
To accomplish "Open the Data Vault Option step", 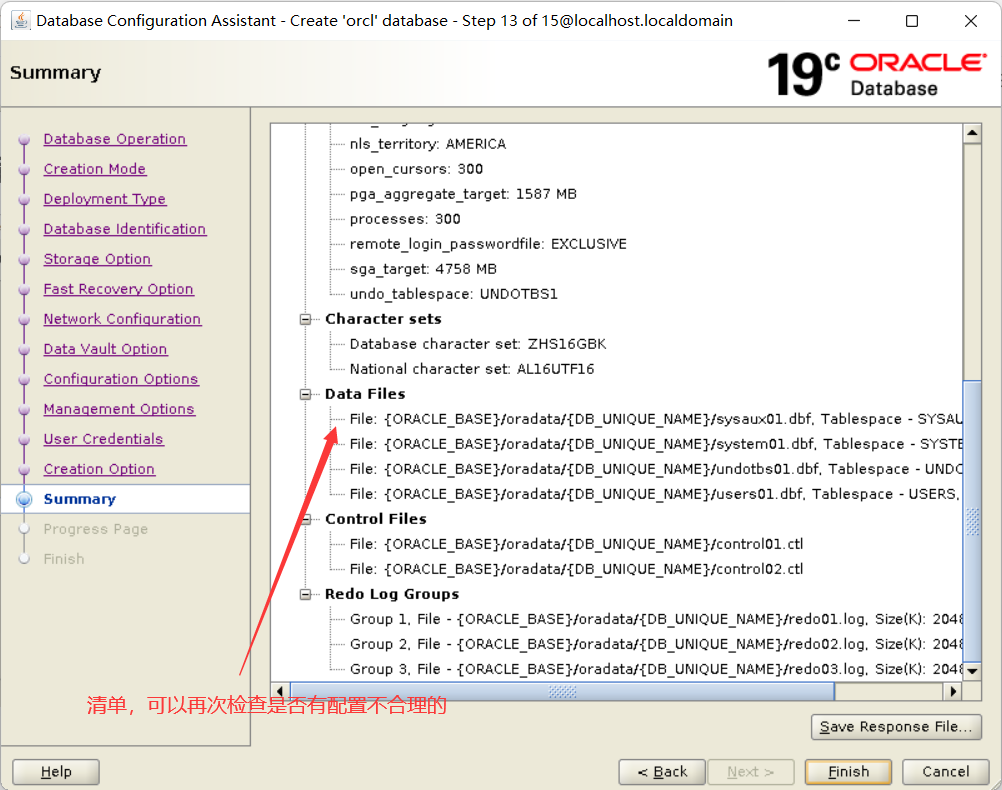I will point(105,349).
